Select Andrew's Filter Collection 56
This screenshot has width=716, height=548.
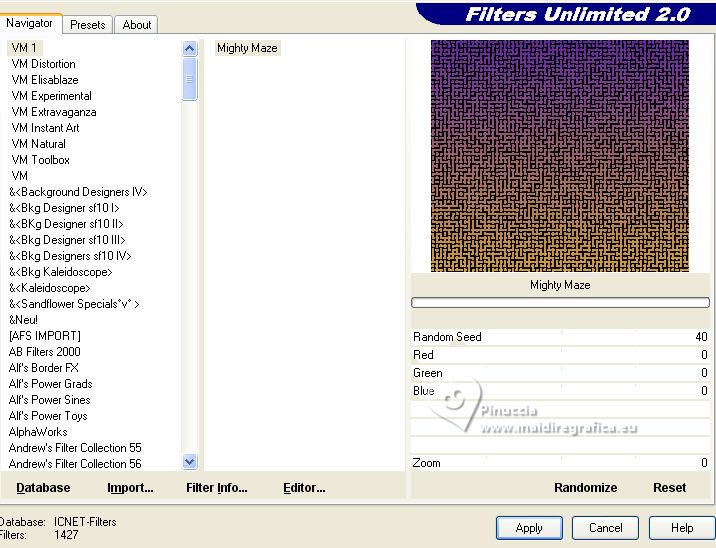(75, 464)
